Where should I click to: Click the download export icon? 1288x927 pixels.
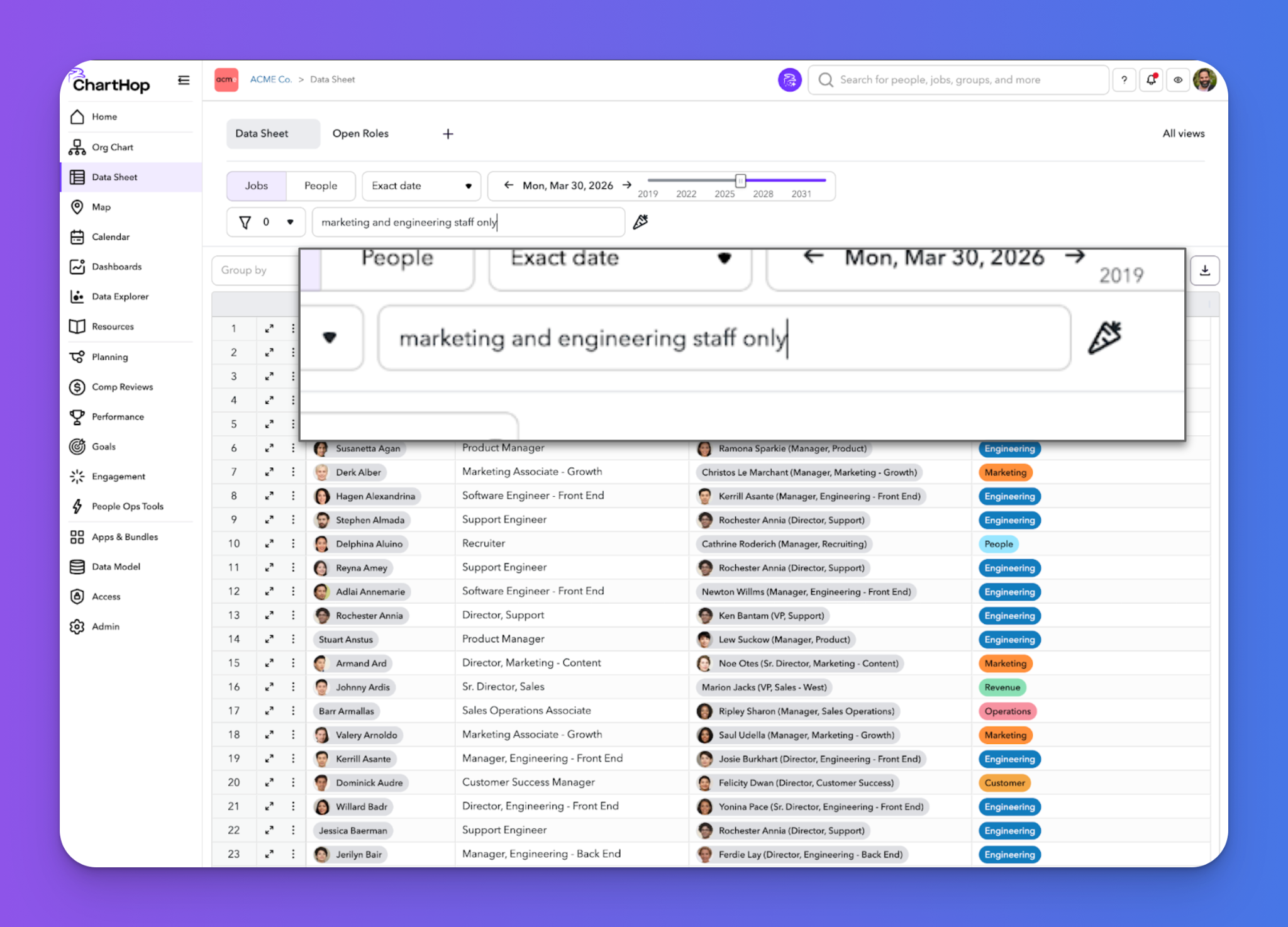point(1204,270)
